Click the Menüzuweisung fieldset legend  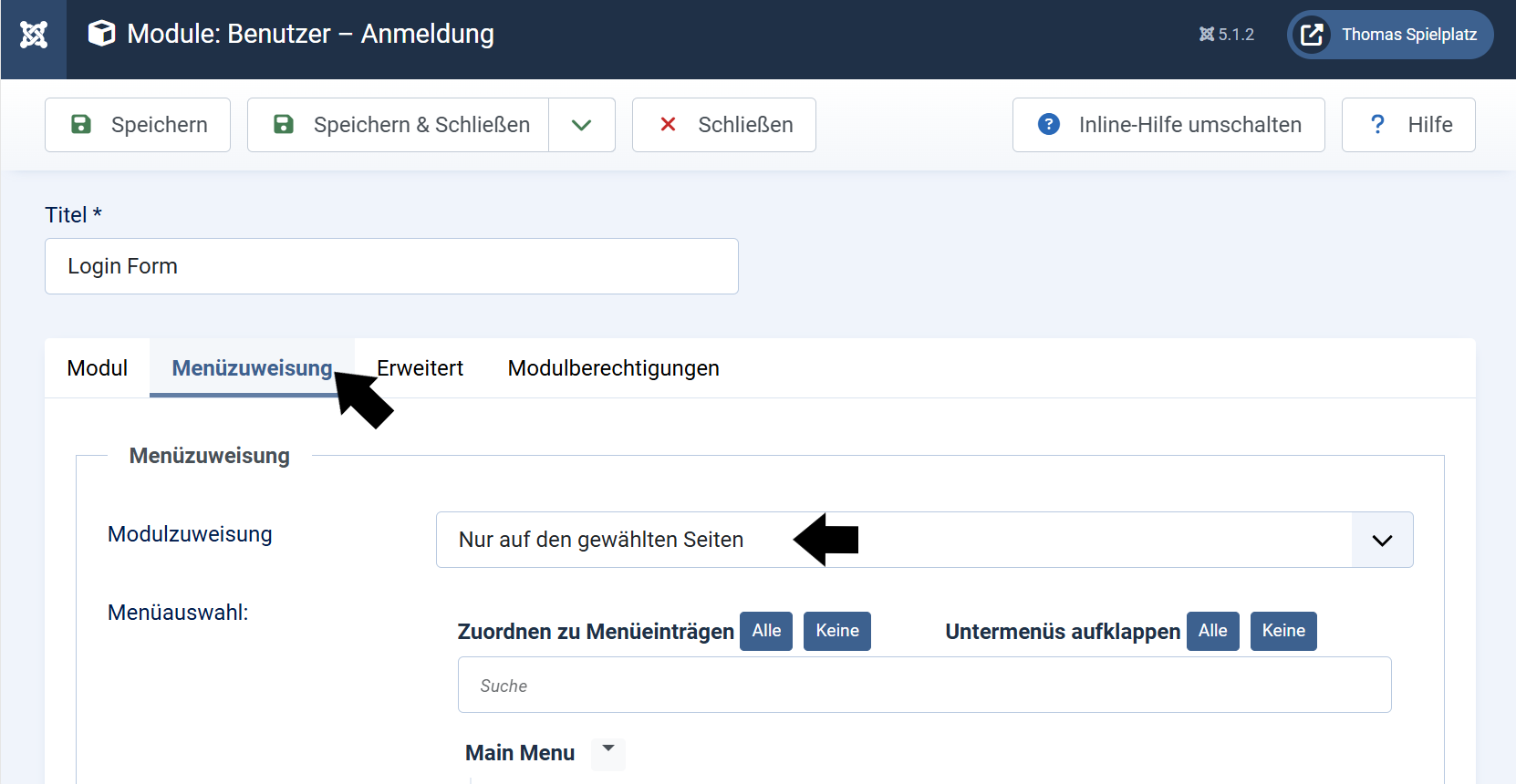(210, 456)
